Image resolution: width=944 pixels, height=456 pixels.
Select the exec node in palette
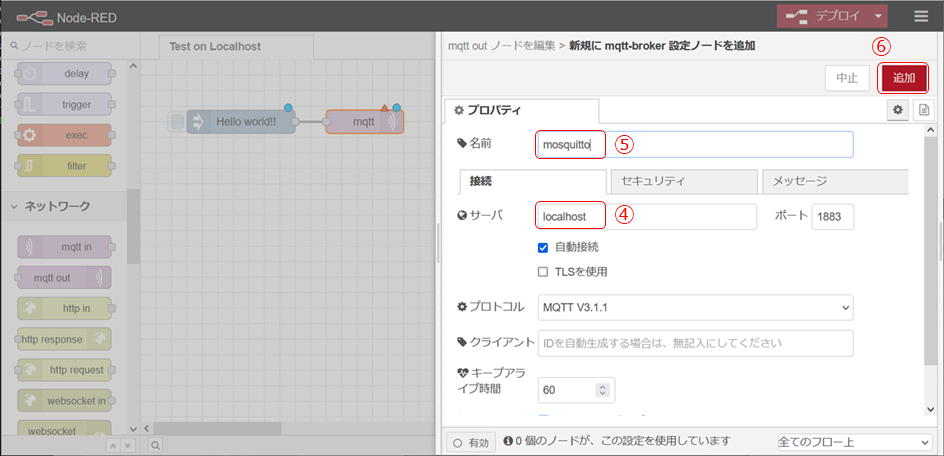pos(64,134)
